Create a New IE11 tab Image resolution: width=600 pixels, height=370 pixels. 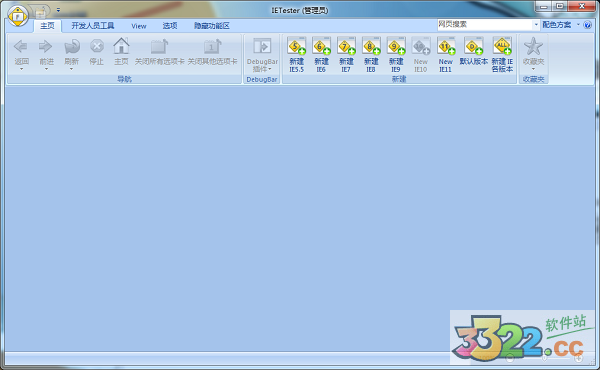point(445,54)
